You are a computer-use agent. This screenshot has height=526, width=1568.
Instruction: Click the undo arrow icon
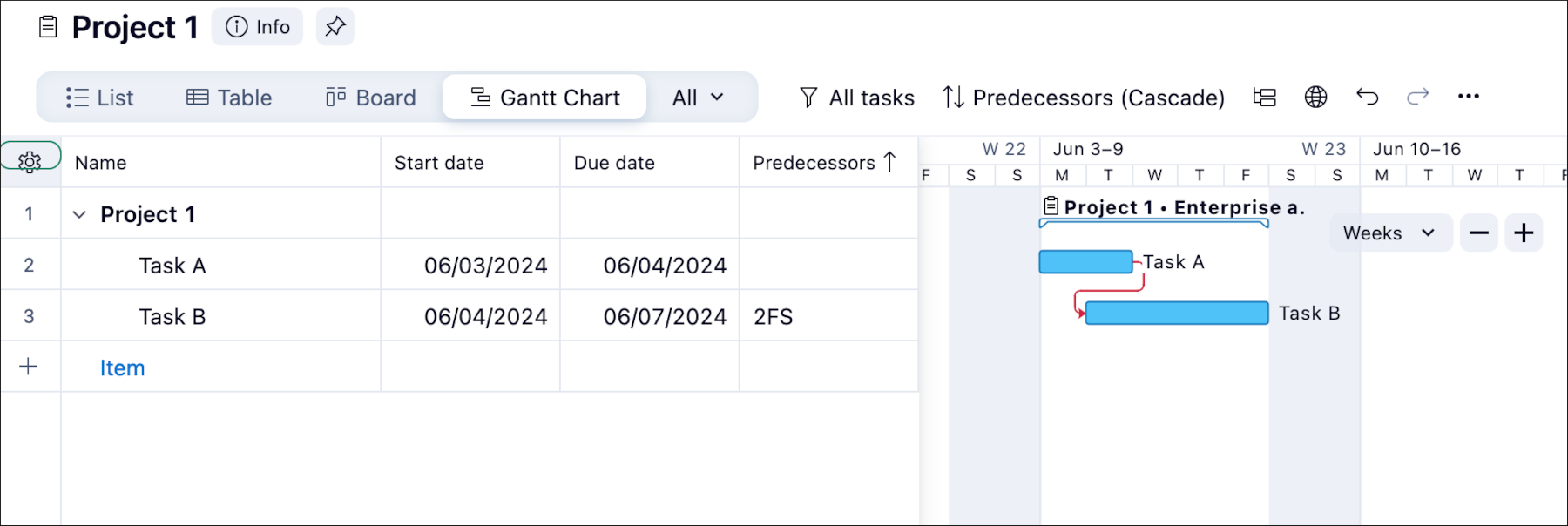point(1367,97)
